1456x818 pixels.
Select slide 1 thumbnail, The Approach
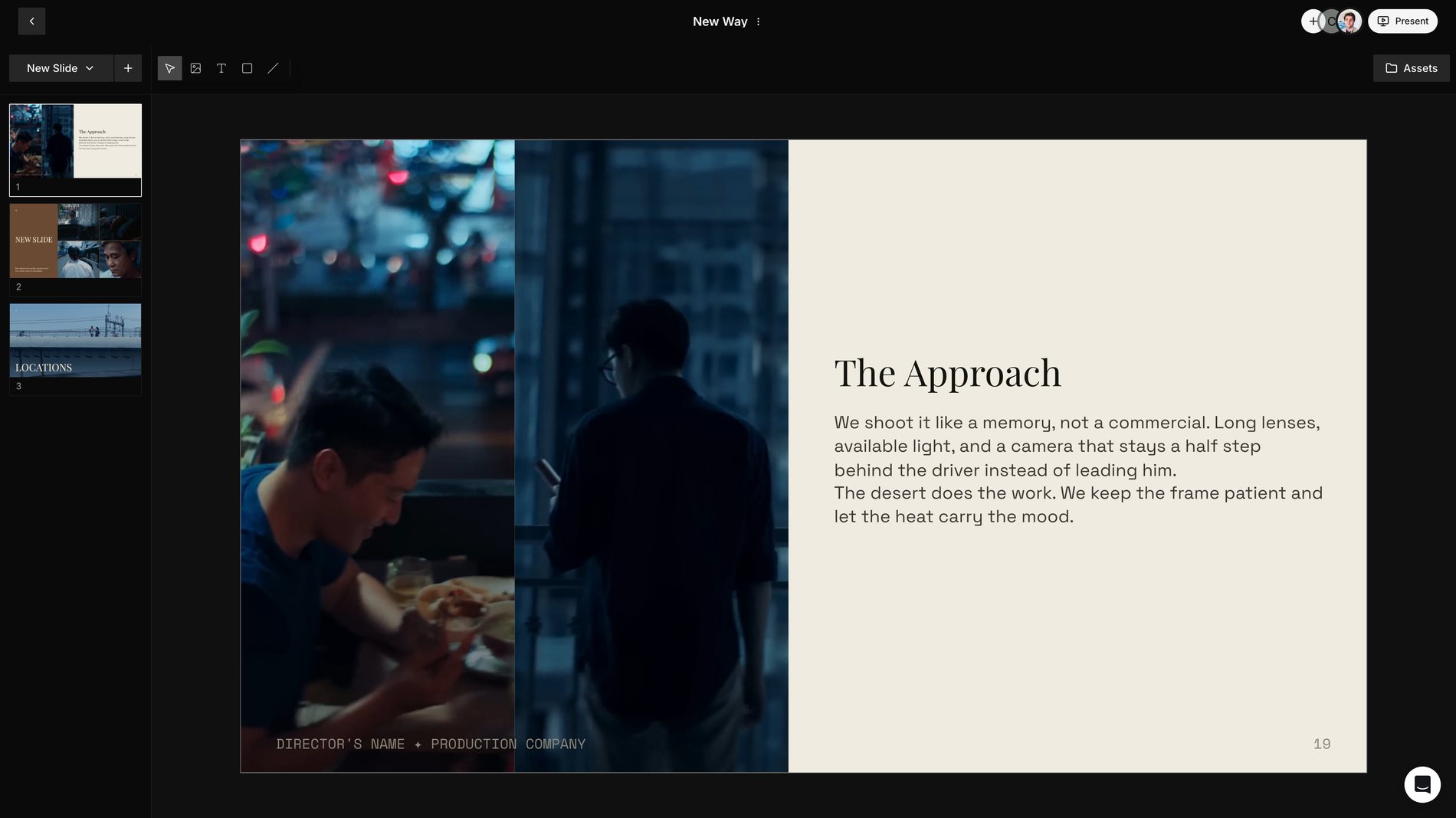click(x=75, y=150)
